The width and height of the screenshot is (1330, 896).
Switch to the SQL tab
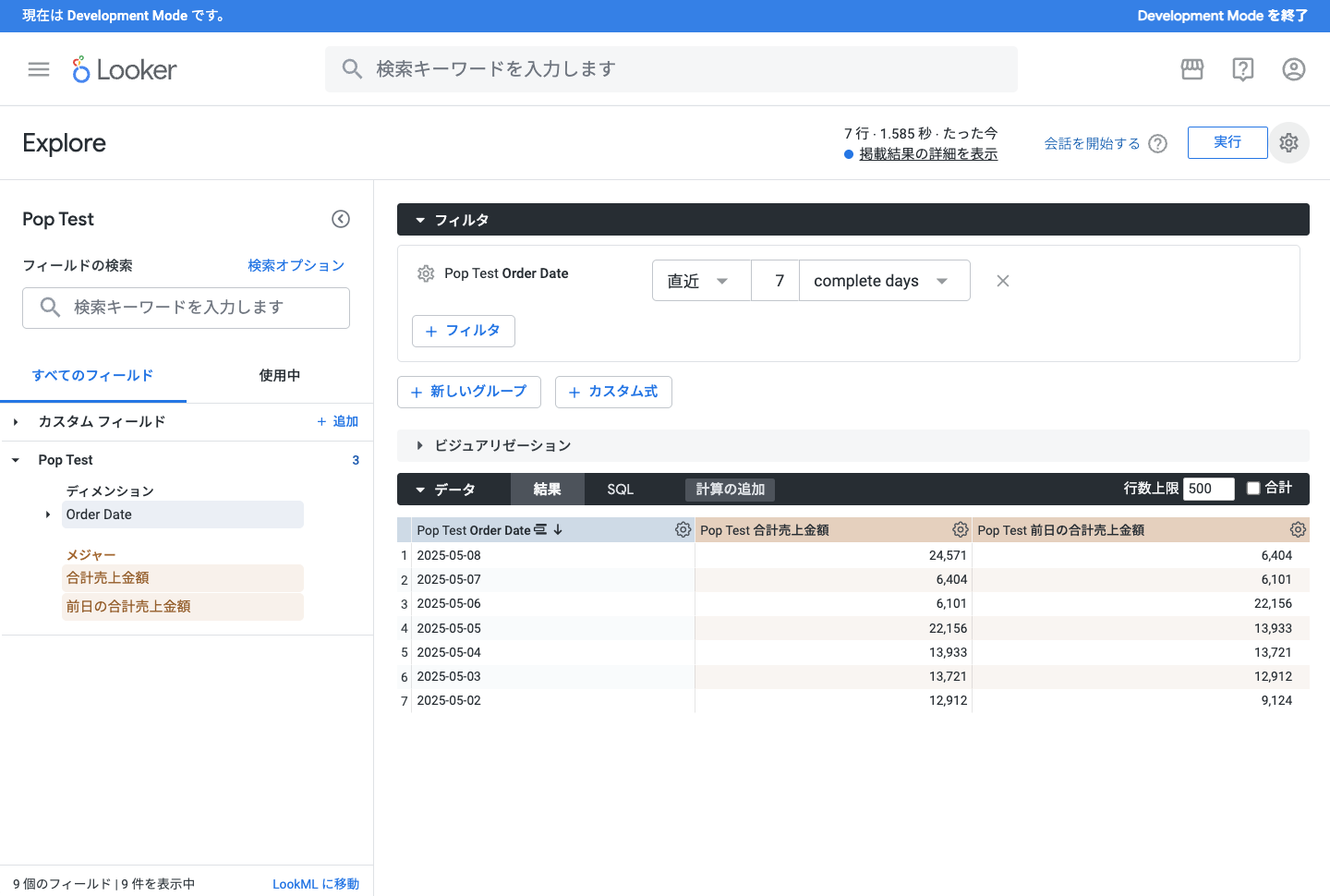620,490
